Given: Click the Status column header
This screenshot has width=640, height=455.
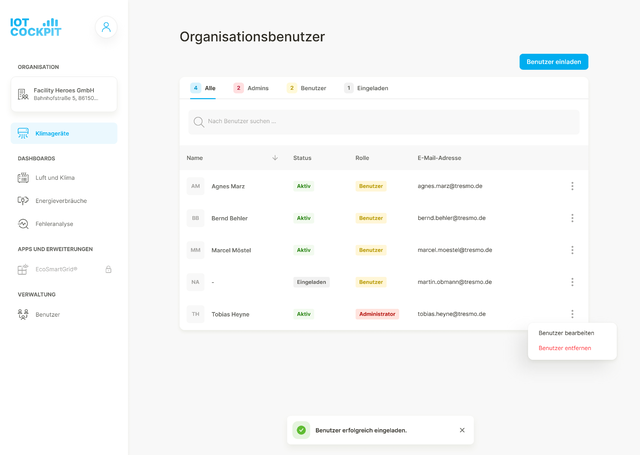Looking at the screenshot, I should [x=302, y=158].
